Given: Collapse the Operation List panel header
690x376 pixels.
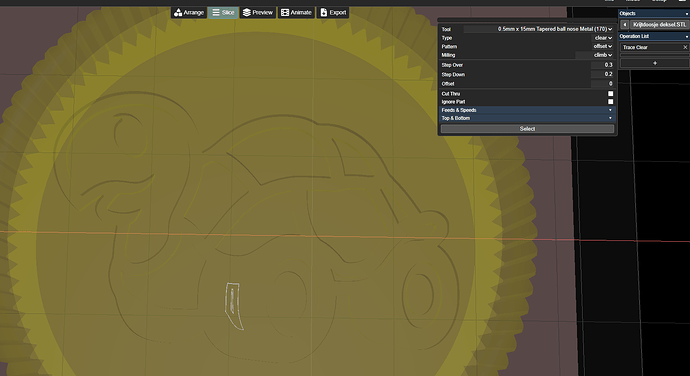Looking at the screenshot, I should (654, 36).
